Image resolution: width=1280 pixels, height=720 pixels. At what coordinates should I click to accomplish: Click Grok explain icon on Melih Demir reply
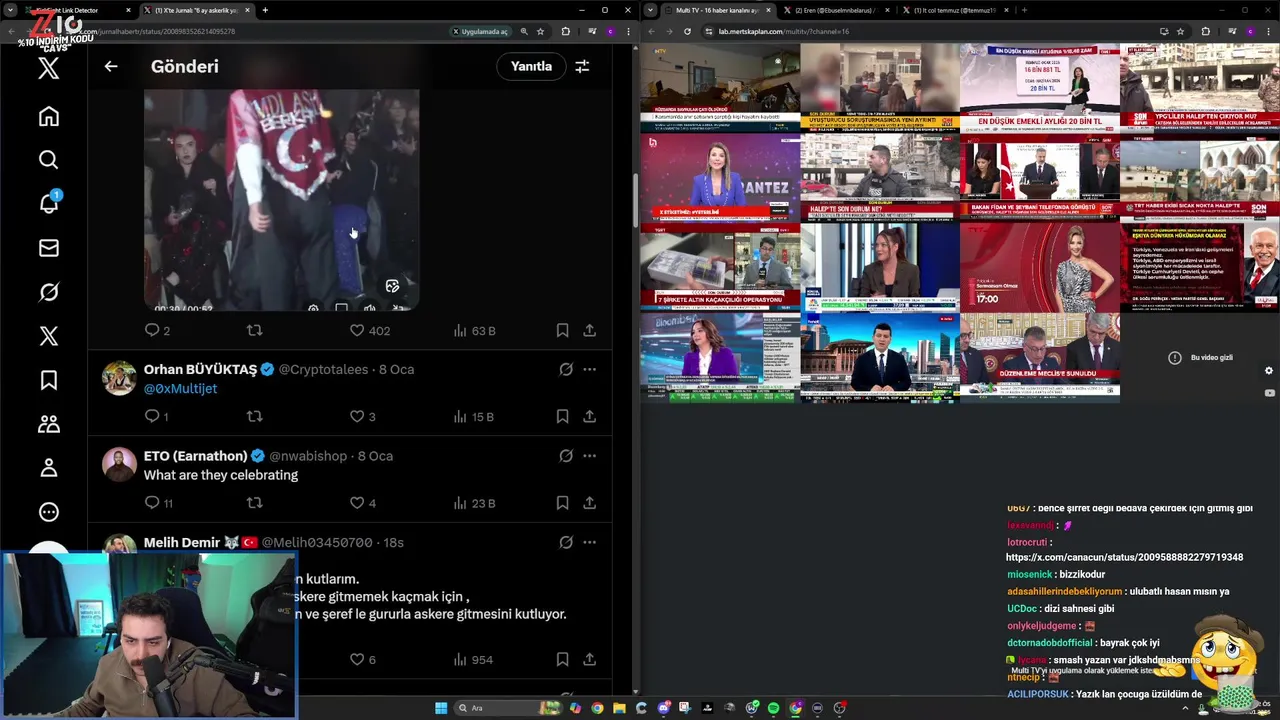pyautogui.click(x=566, y=542)
